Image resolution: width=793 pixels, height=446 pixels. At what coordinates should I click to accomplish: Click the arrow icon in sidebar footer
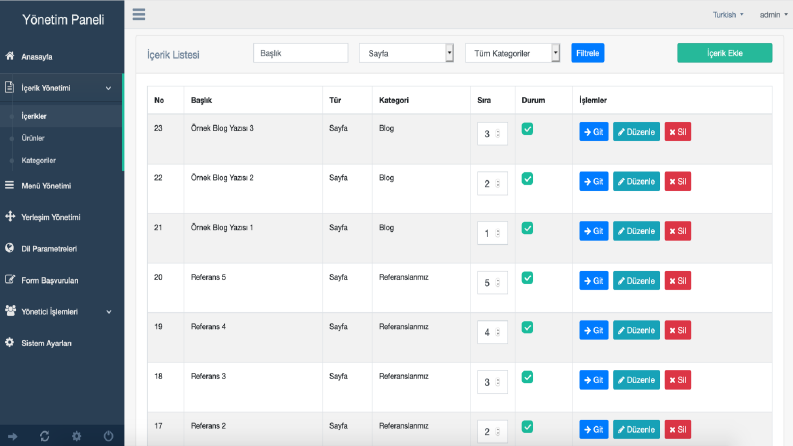click(13, 436)
